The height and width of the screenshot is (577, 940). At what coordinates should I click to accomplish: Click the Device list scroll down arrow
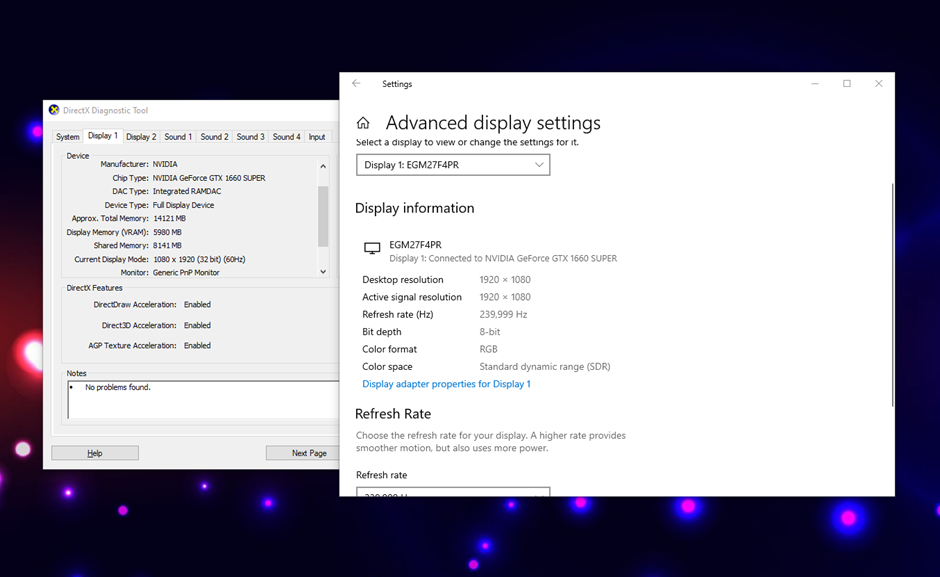pos(323,271)
